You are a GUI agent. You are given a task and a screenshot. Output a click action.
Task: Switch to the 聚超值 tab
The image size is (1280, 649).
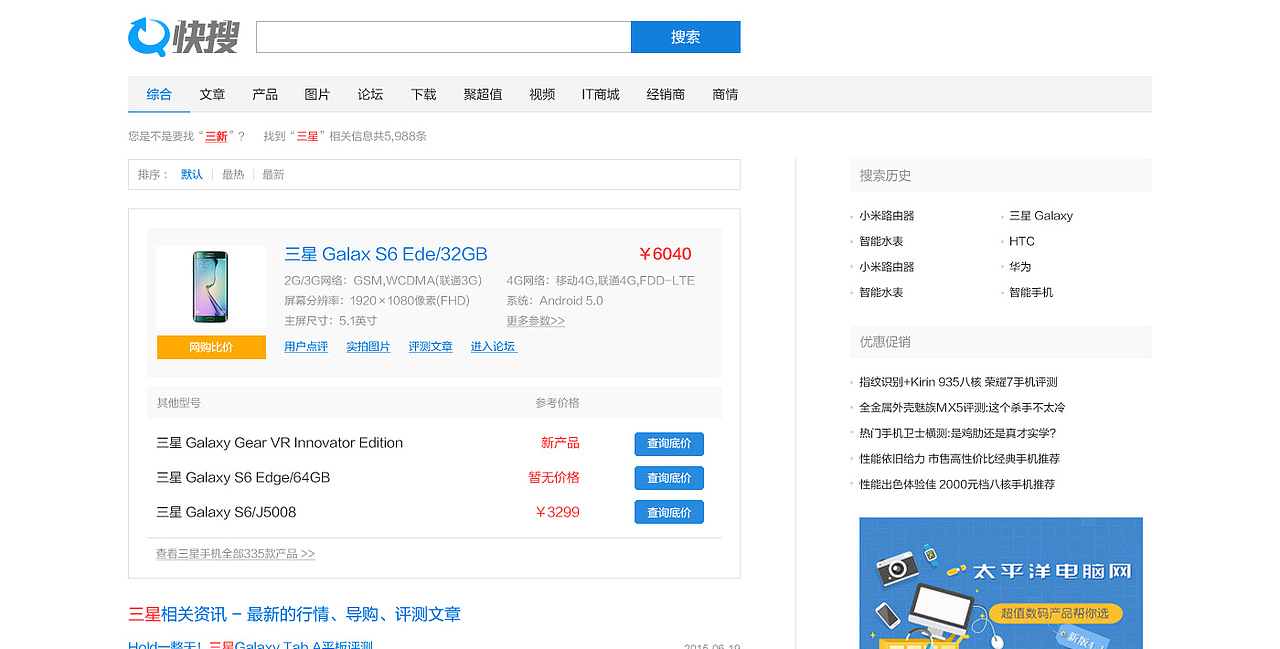tap(483, 94)
